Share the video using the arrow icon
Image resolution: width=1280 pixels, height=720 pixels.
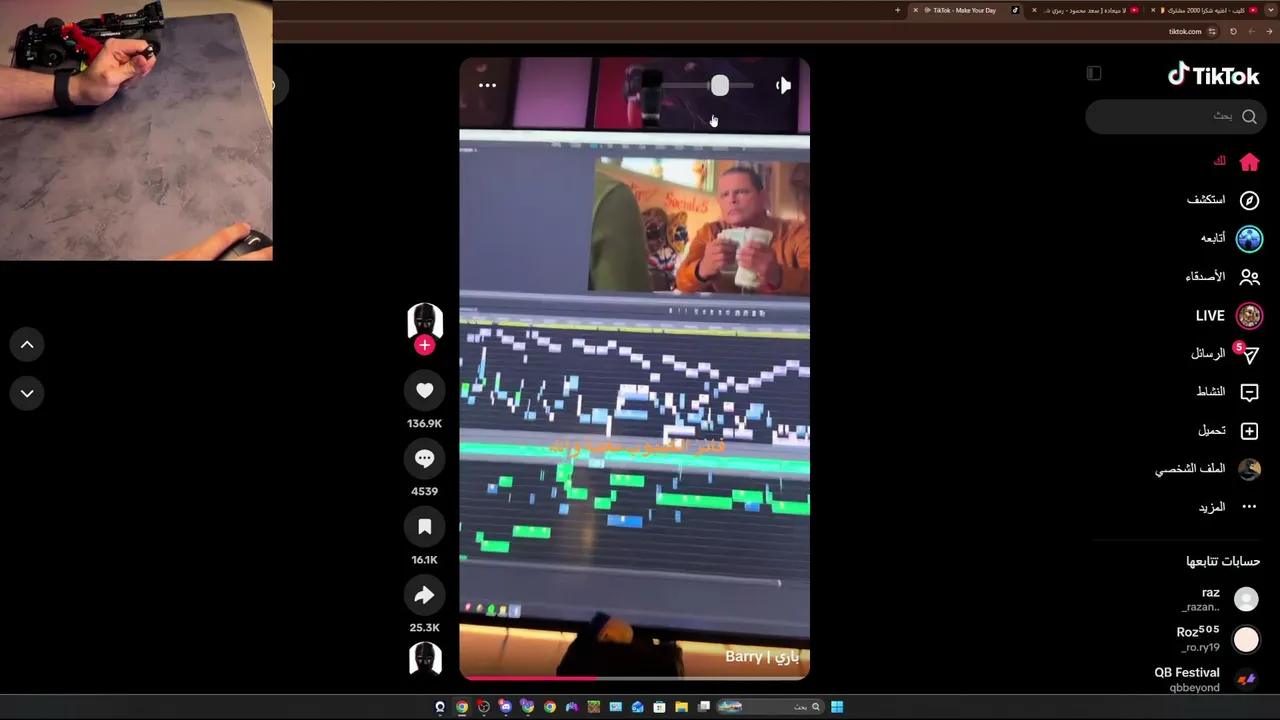pyautogui.click(x=425, y=595)
